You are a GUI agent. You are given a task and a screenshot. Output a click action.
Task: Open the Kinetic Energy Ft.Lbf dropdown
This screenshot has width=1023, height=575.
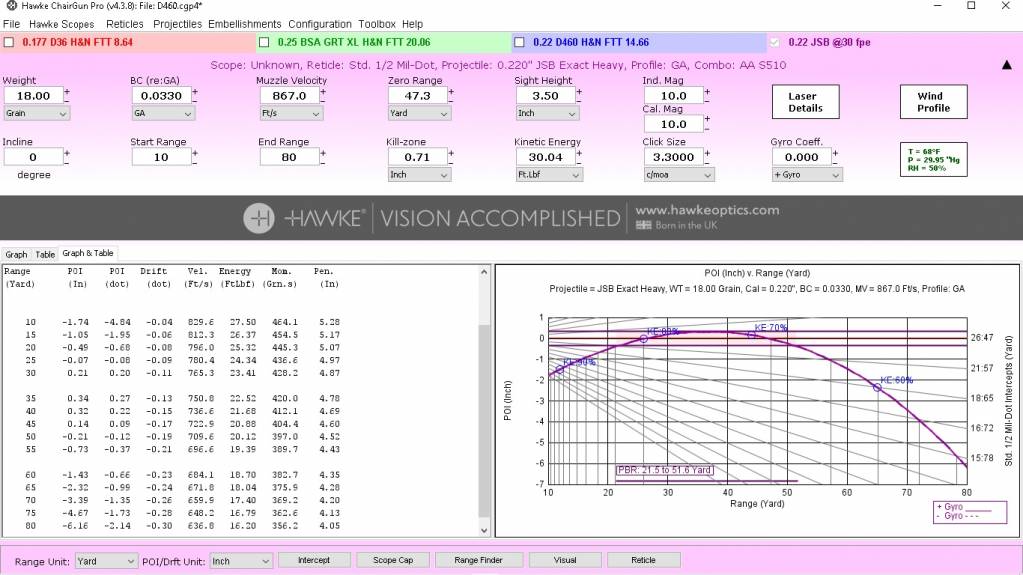(548, 175)
